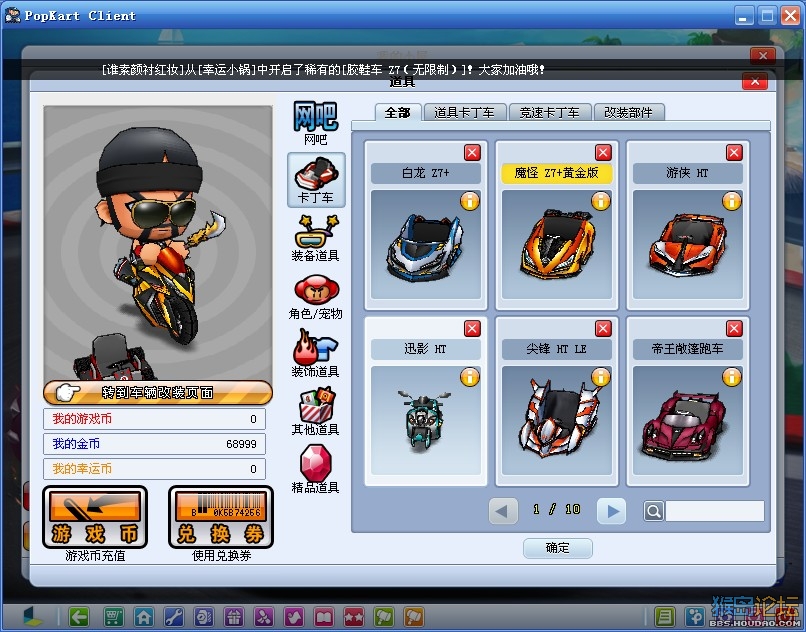Click the page indicator 1 / 10
The width and height of the screenshot is (806, 632).
coord(557,510)
